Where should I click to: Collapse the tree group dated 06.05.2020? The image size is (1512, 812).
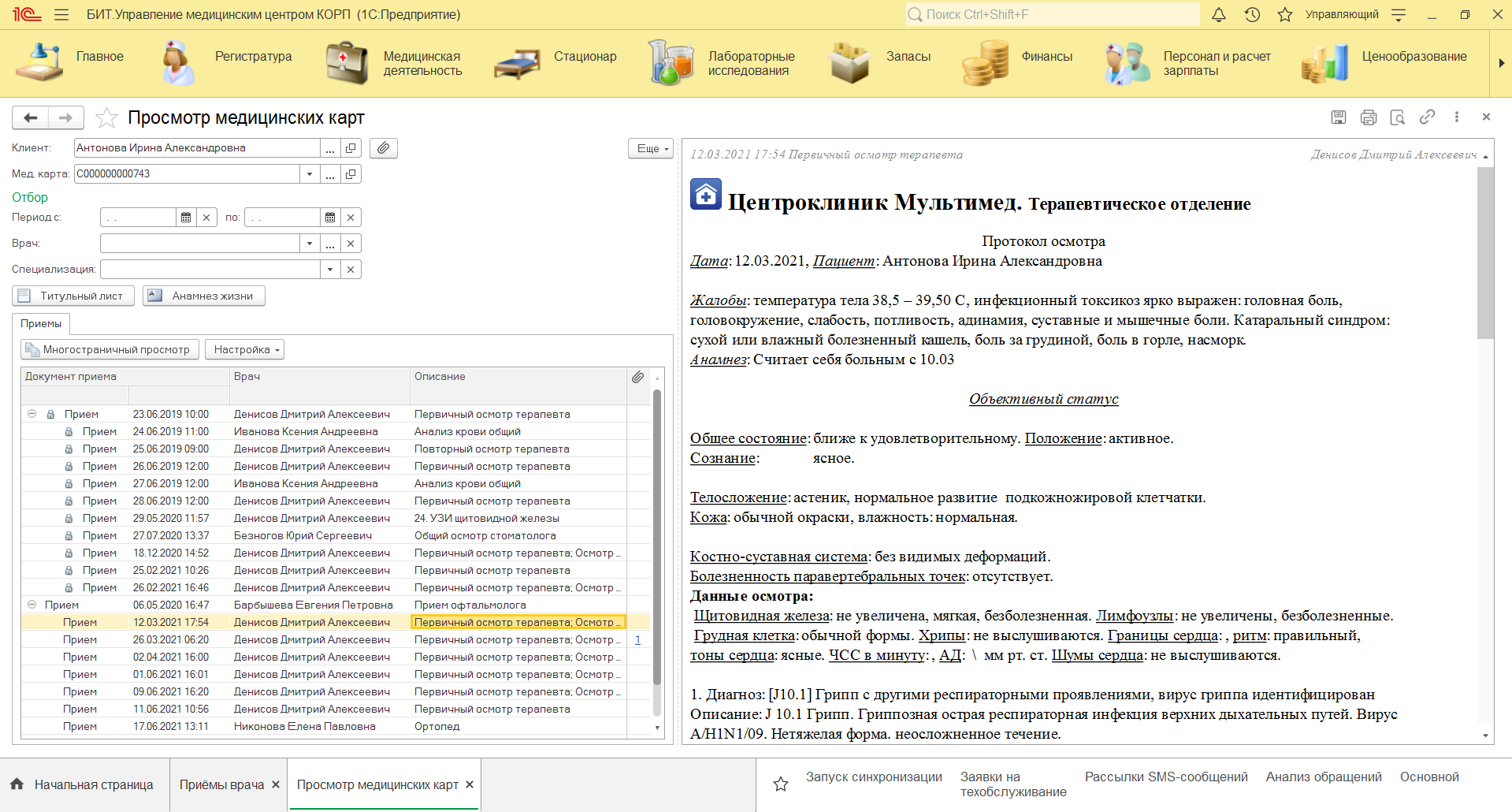(32, 605)
